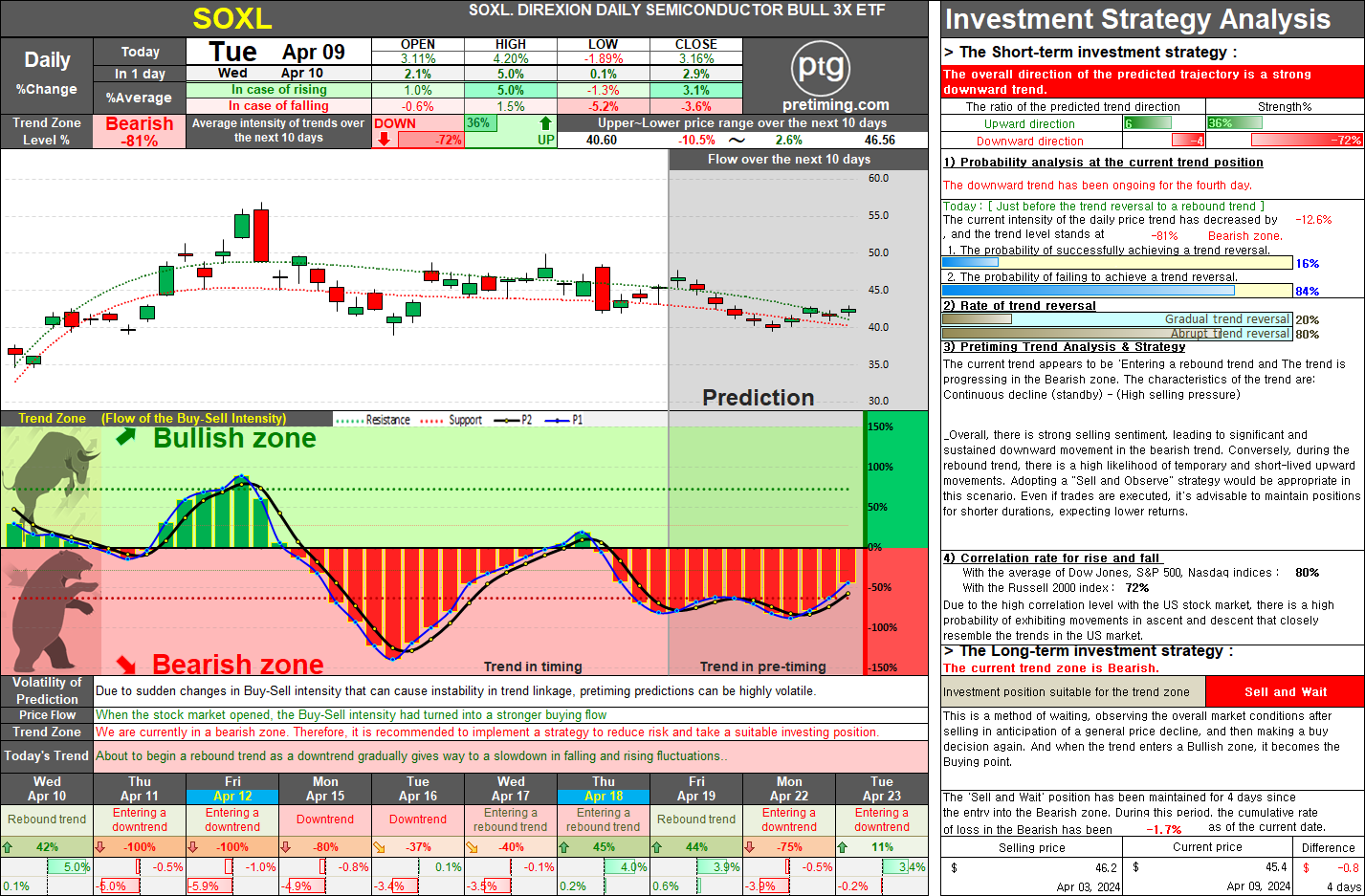Select the highlighted Thu Apr 18 column header

[x=604, y=789]
